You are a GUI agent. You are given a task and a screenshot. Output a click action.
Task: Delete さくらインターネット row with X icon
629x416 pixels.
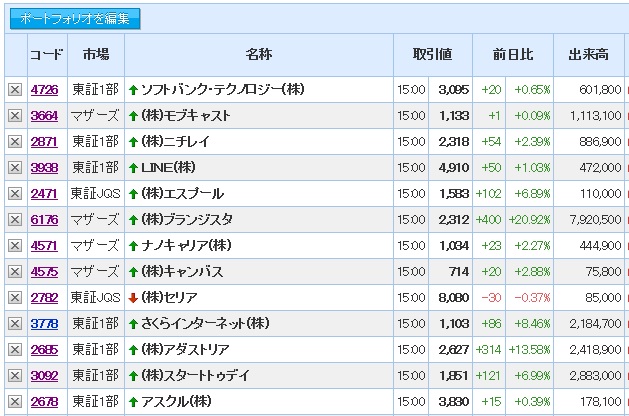pos(15,324)
